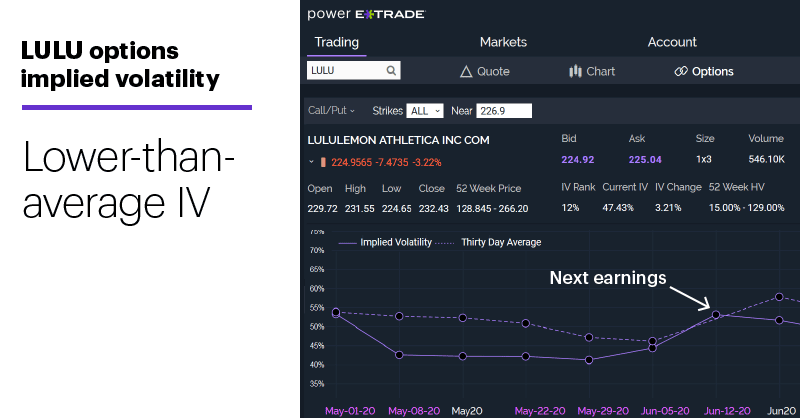
Task: Click the last price 224.9565
Action: [352, 162]
